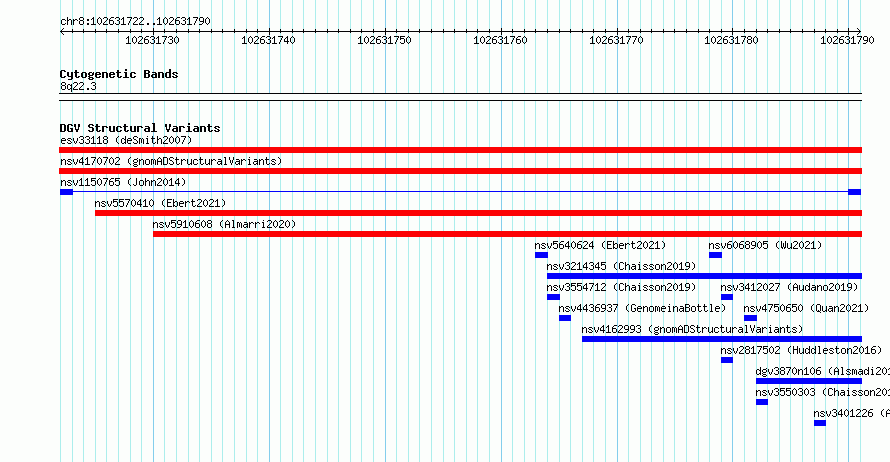Image resolution: width=890 pixels, height=462 pixels.
Task: Click the red bar under nsv4170702
Action: tap(460, 171)
